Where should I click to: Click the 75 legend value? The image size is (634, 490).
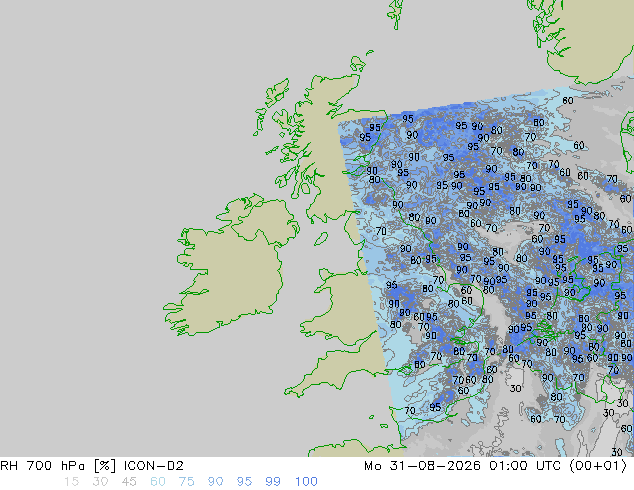point(186,482)
